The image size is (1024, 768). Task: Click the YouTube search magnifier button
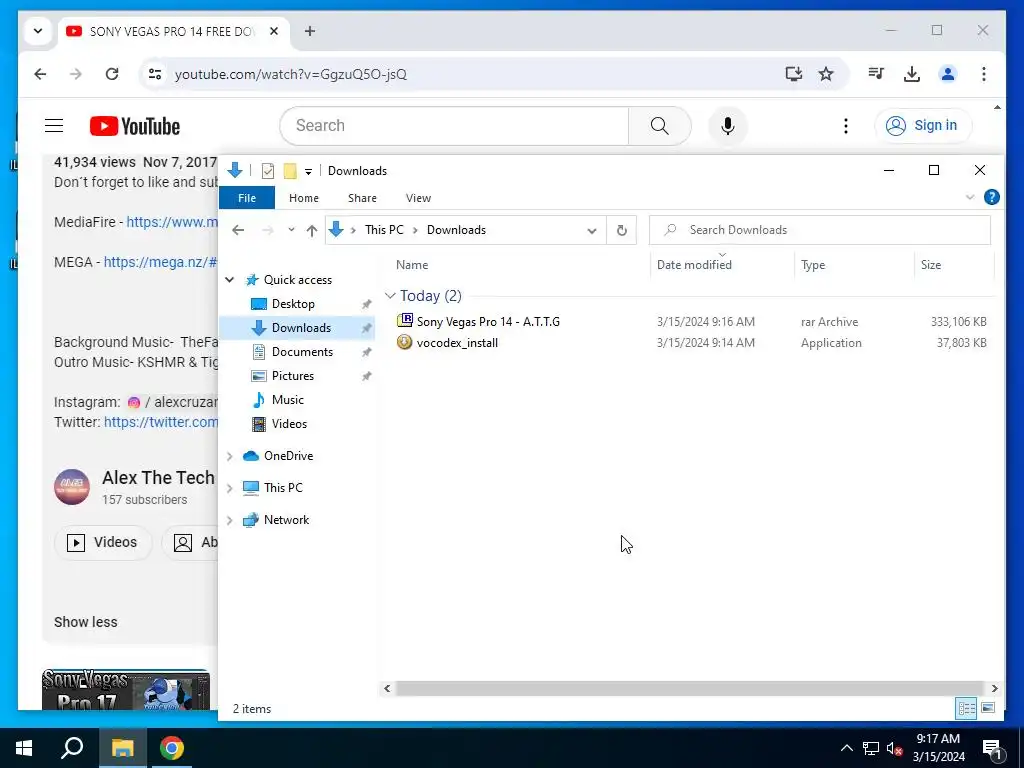[660, 125]
